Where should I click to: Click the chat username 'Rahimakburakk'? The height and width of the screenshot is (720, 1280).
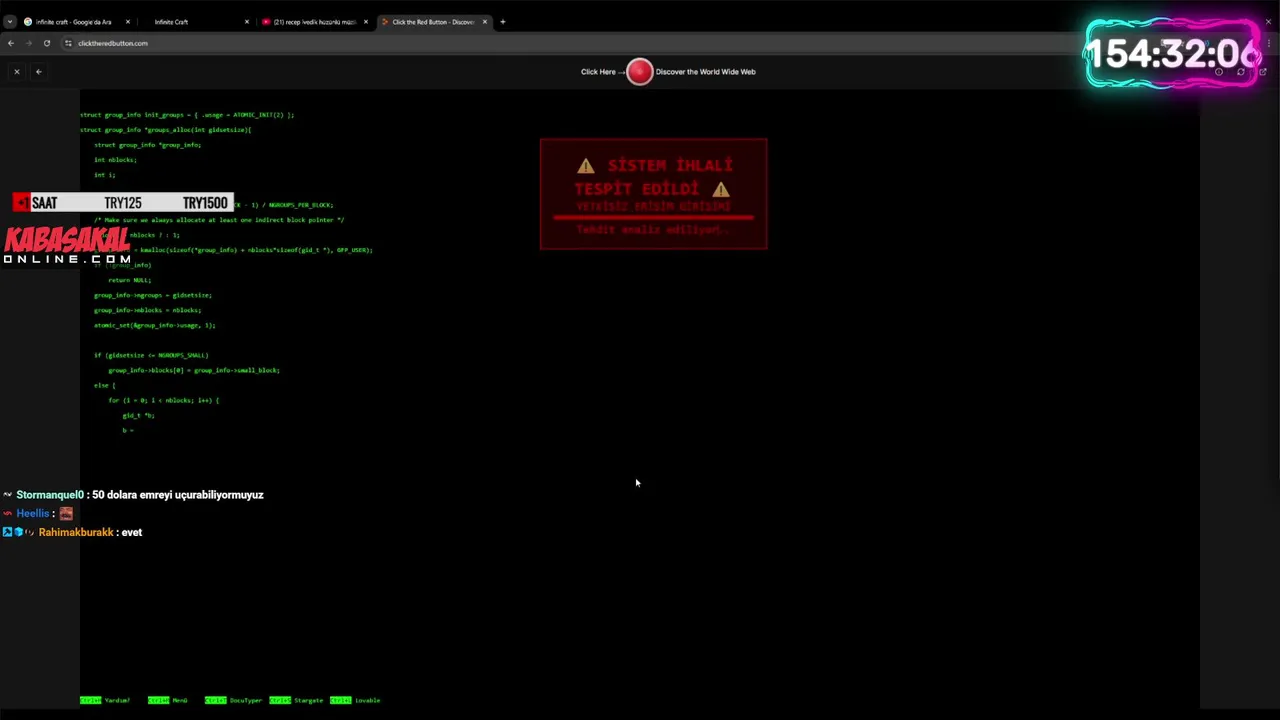pyautogui.click(x=76, y=533)
